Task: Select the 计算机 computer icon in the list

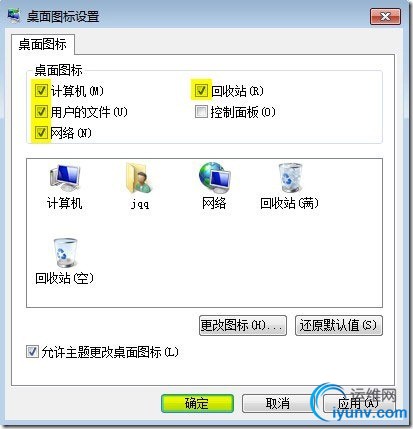Action: pos(65,178)
